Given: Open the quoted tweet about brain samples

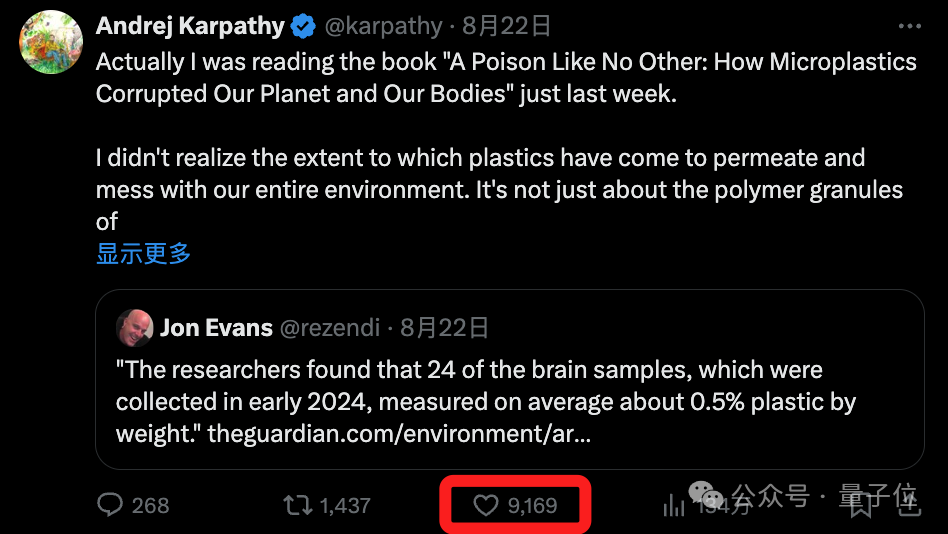Looking at the screenshot, I should tap(510, 379).
